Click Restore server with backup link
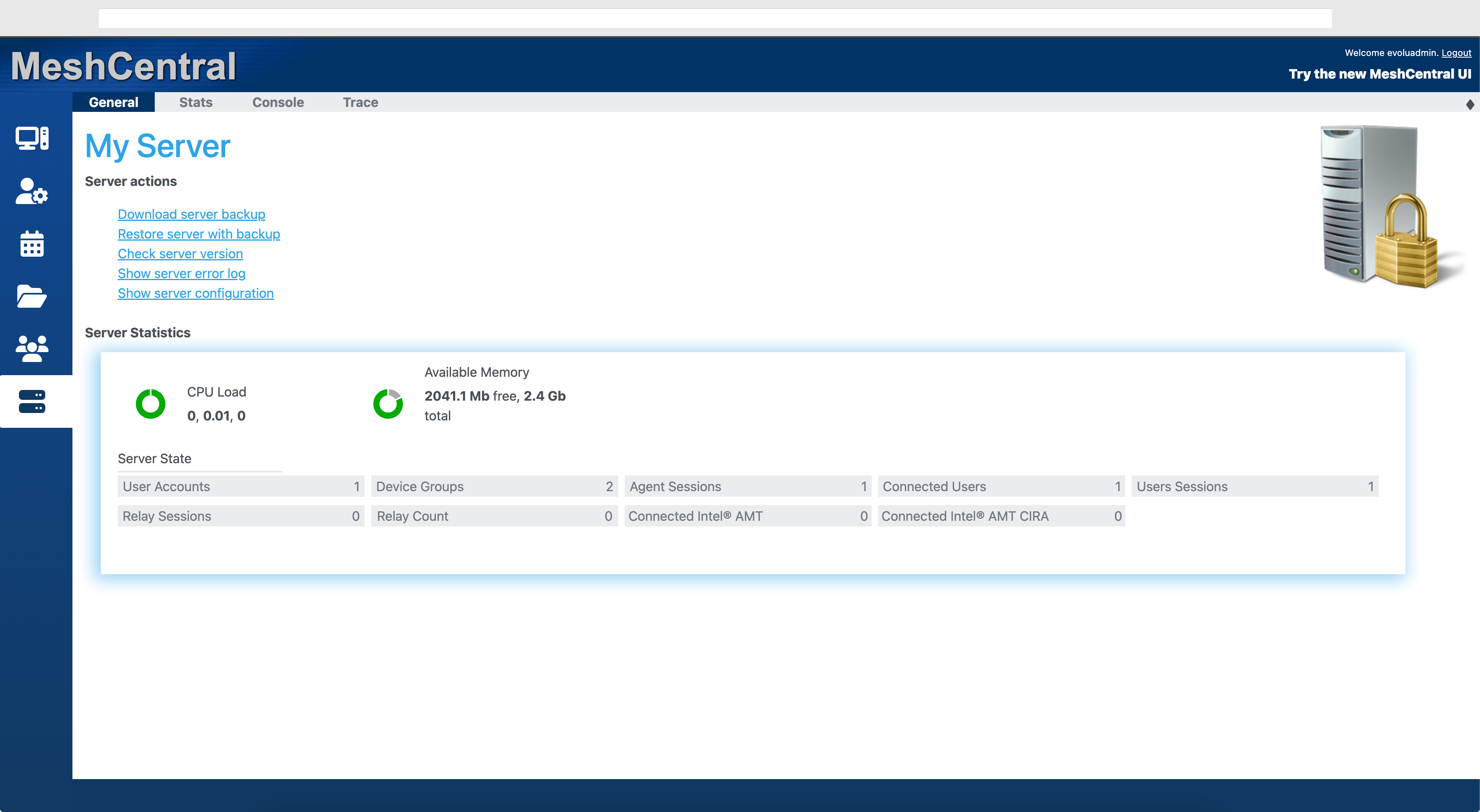Image resolution: width=1480 pixels, height=812 pixels. click(x=199, y=234)
